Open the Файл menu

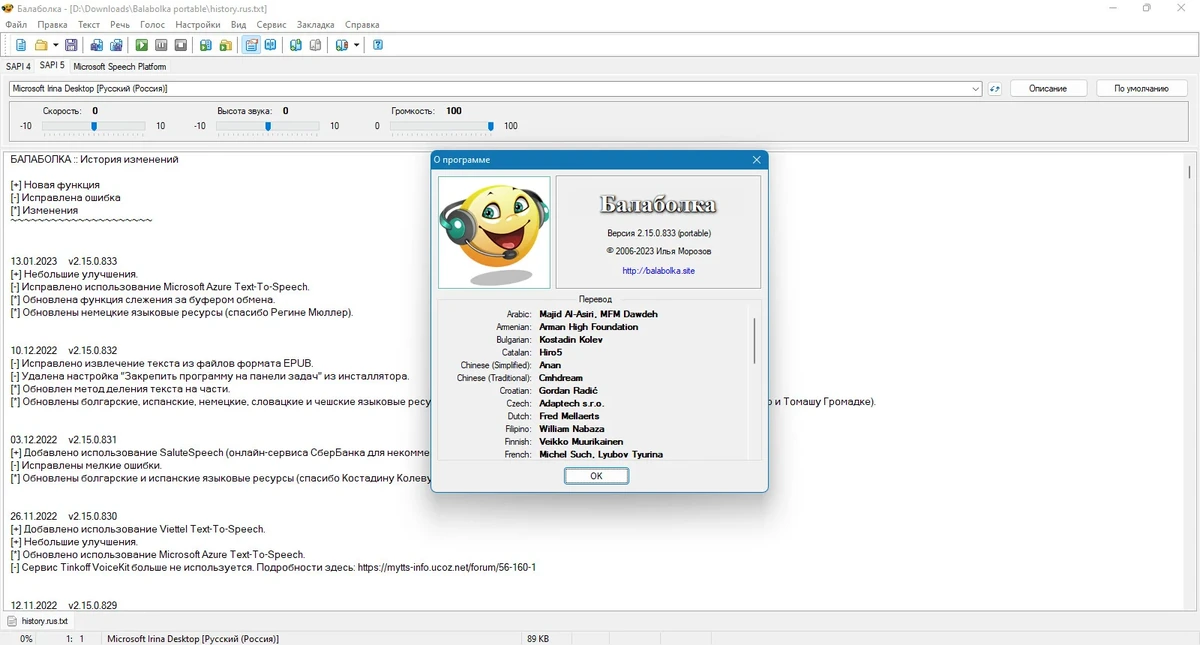click(16, 24)
